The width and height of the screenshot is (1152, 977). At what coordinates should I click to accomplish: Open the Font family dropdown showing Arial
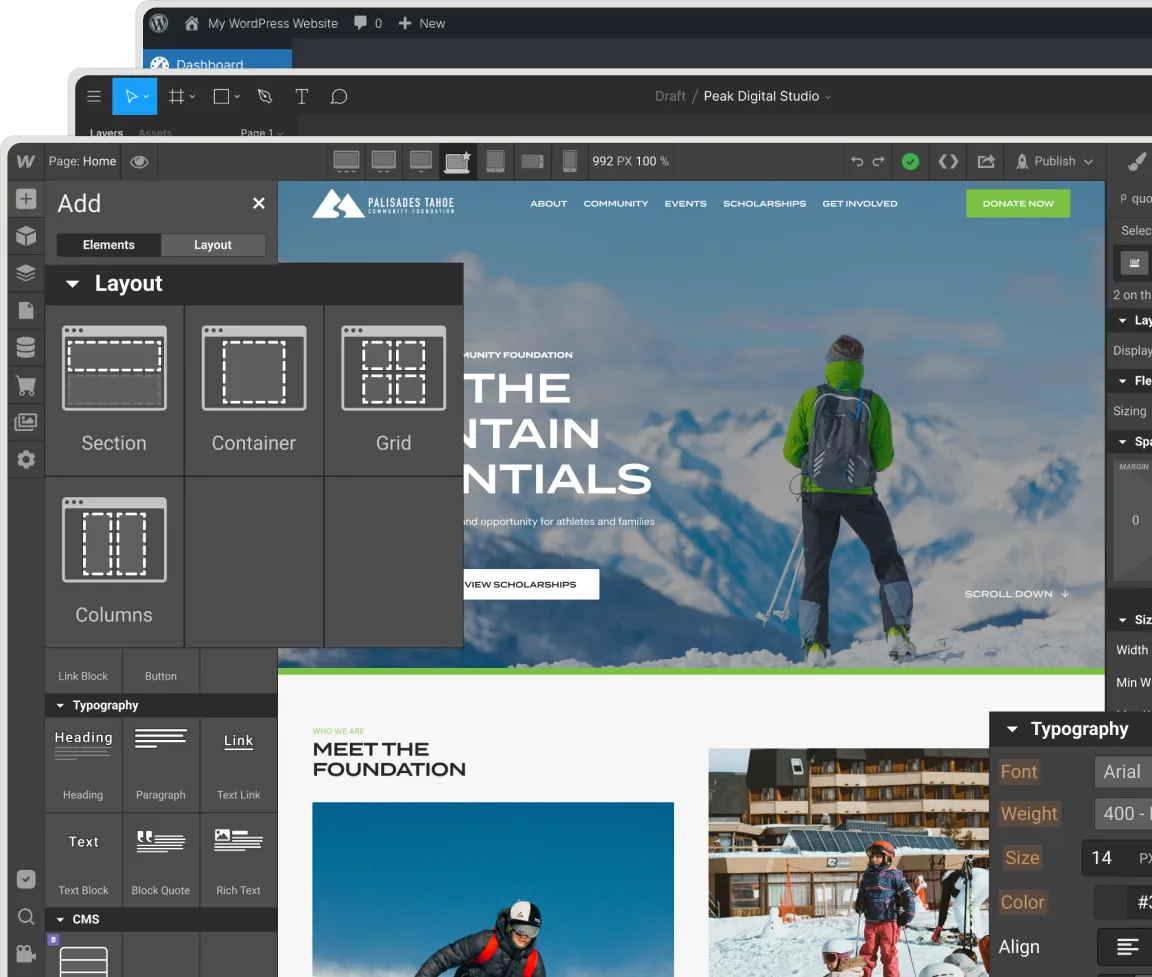tap(1123, 772)
